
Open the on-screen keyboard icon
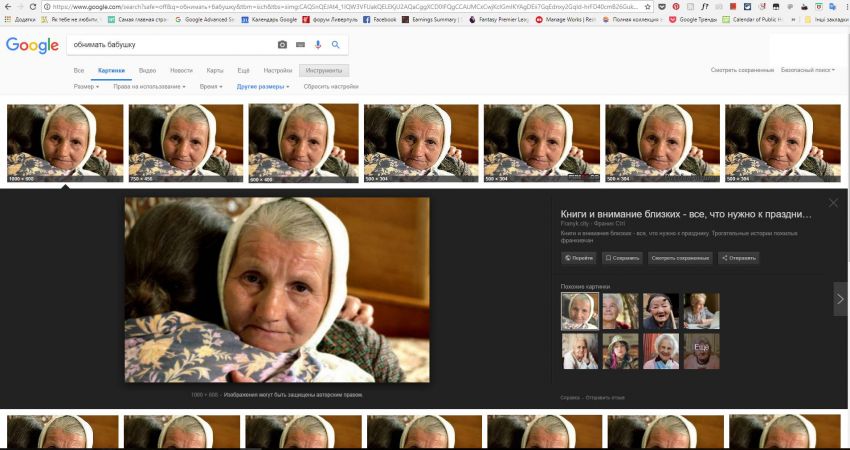pos(300,45)
